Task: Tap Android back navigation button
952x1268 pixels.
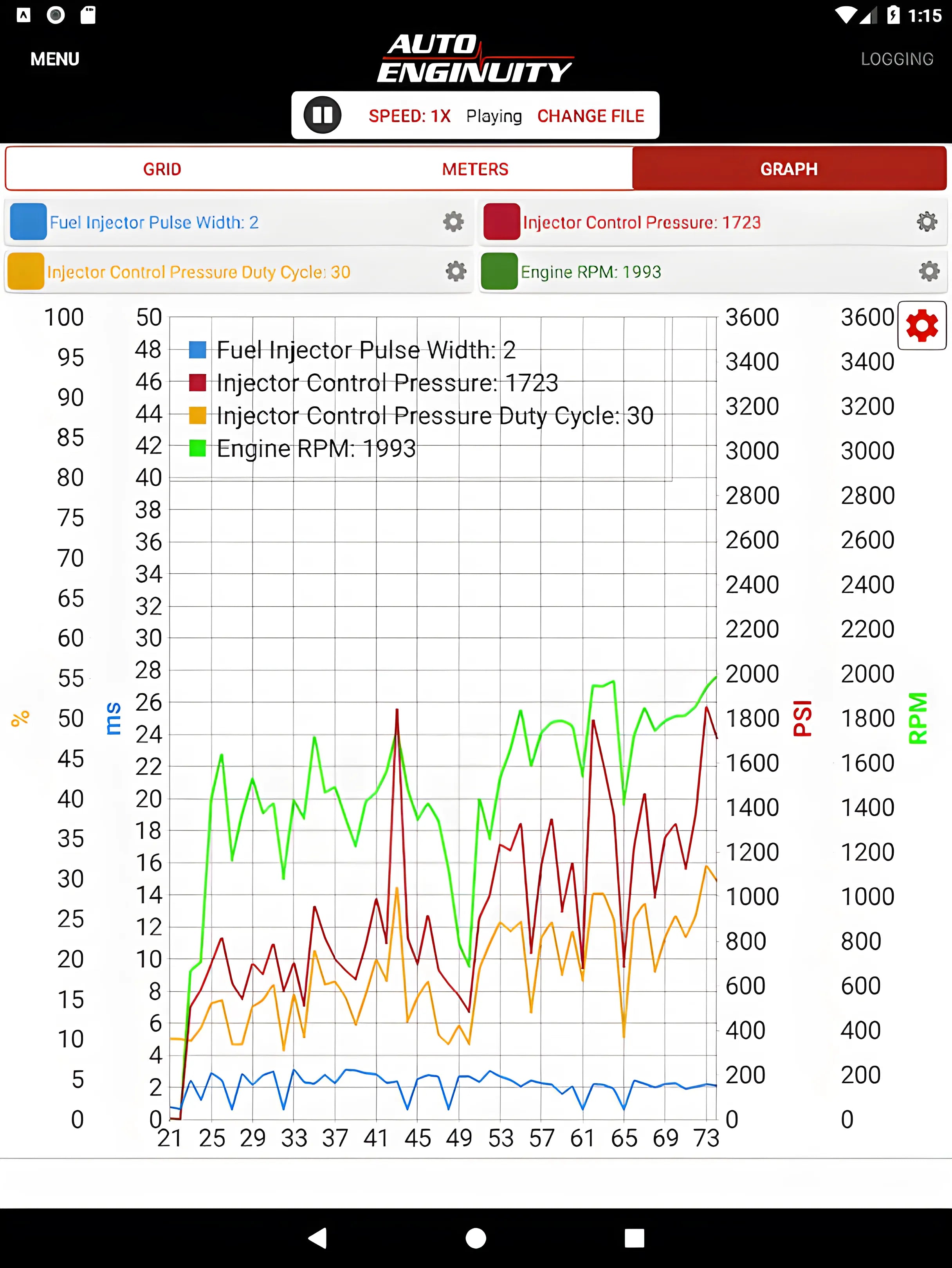Action: (318, 1237)
